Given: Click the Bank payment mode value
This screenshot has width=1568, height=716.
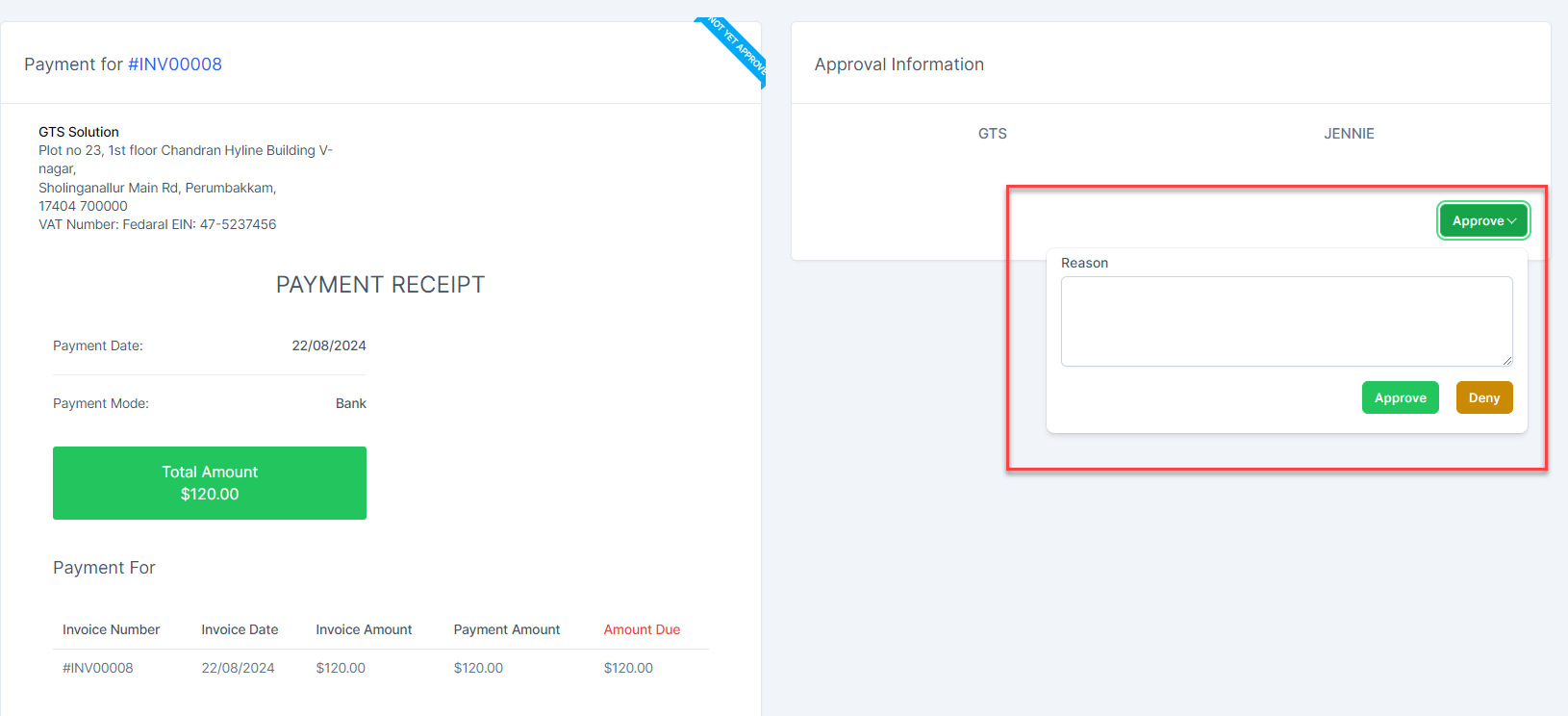Looking at the screenshot, I should click(350, 403).
